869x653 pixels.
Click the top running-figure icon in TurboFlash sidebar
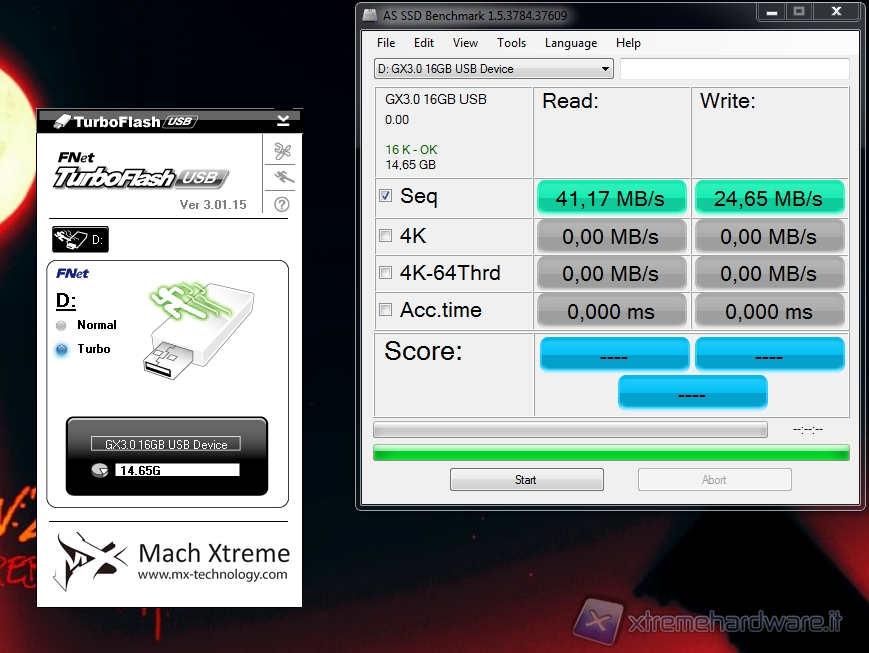coord(282,152)
